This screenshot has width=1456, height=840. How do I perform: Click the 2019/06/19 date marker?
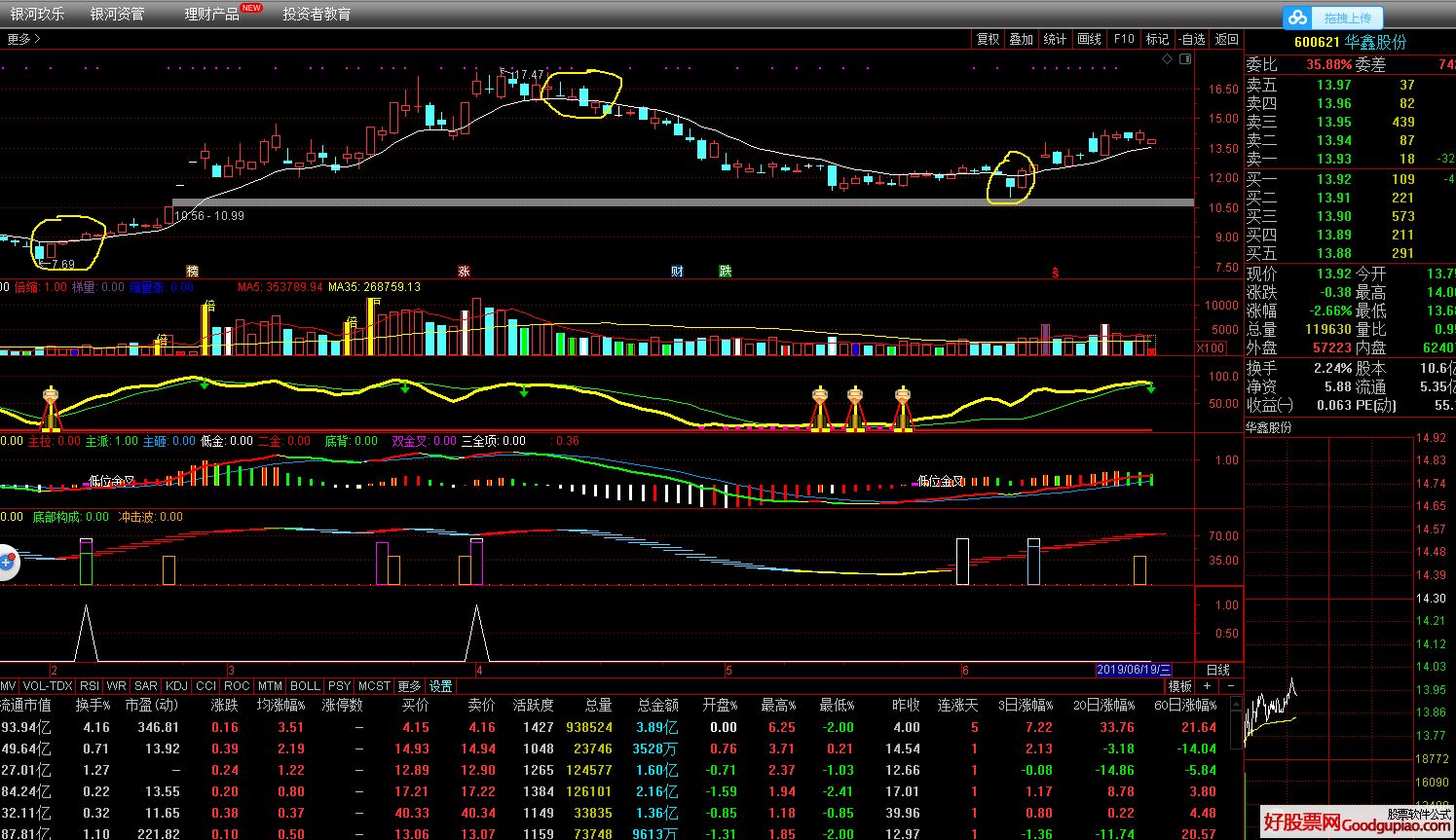[x=1134, y=670]
